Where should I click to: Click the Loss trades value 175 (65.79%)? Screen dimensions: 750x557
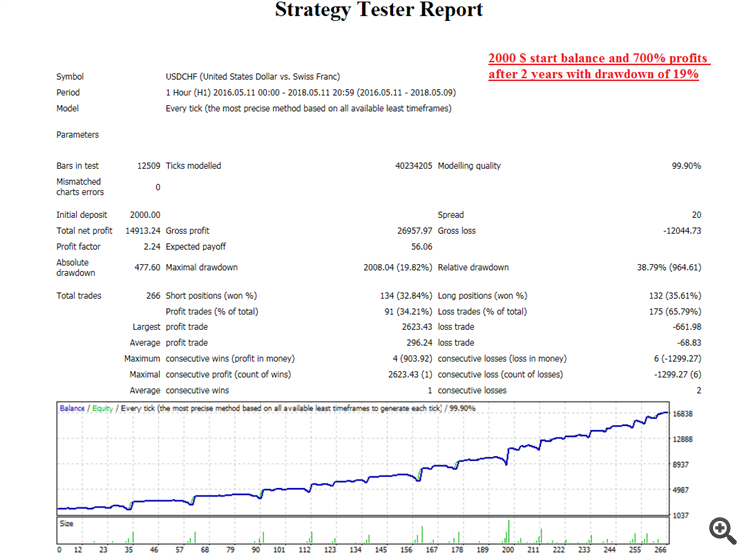[675, 312]
